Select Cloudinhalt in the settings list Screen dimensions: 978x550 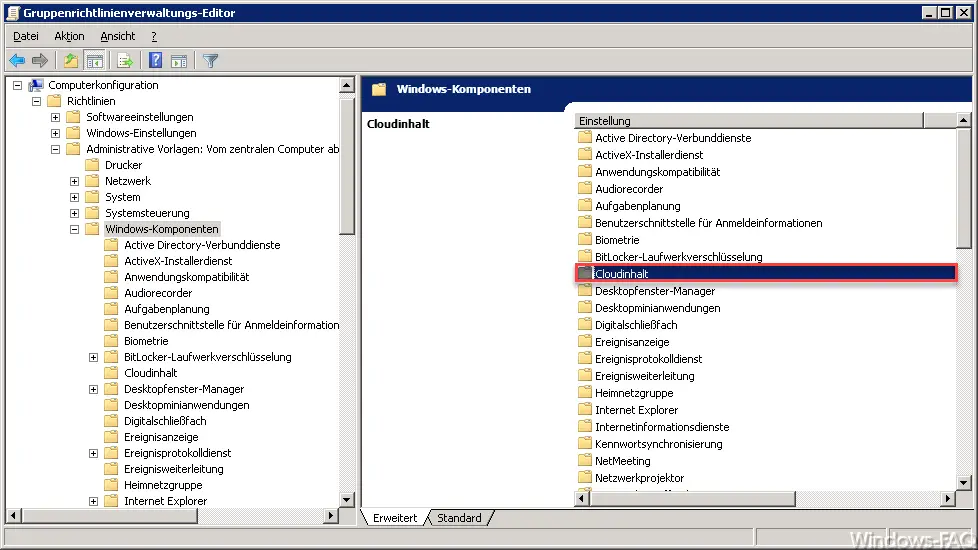click(766, 274)
